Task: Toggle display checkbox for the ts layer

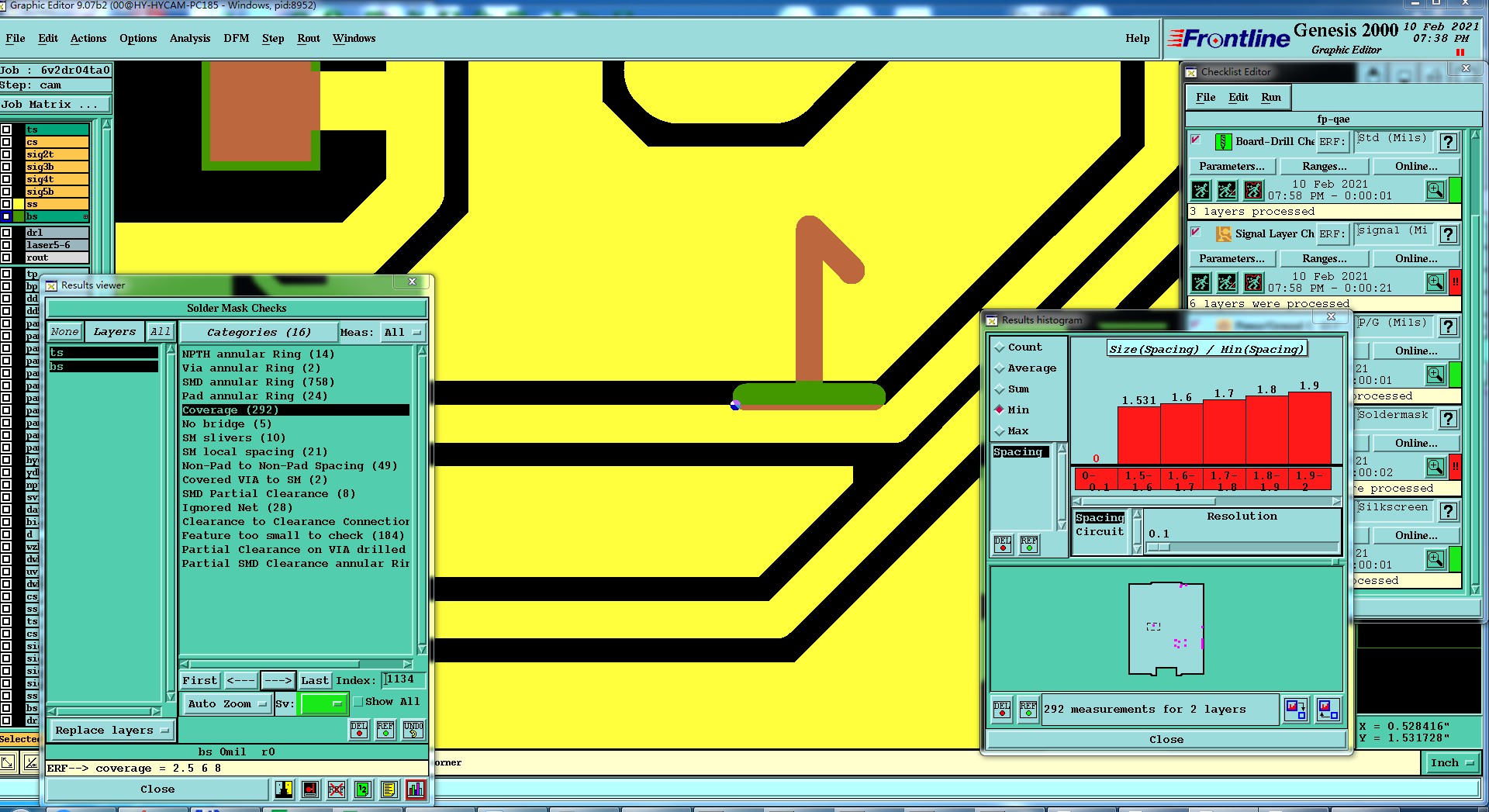Action: click(x=6, y=130)
